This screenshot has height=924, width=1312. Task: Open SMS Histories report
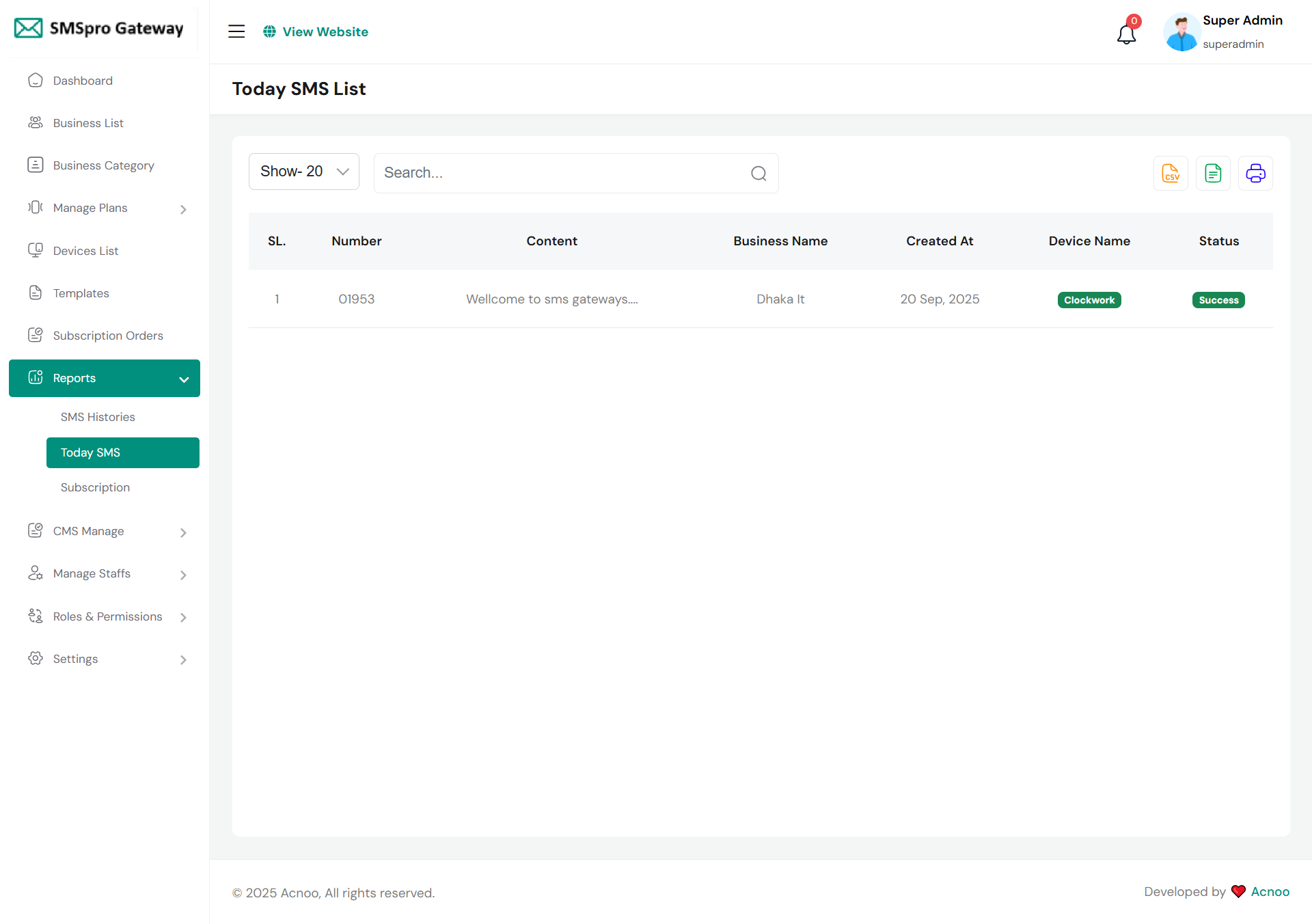pos(98,417)
